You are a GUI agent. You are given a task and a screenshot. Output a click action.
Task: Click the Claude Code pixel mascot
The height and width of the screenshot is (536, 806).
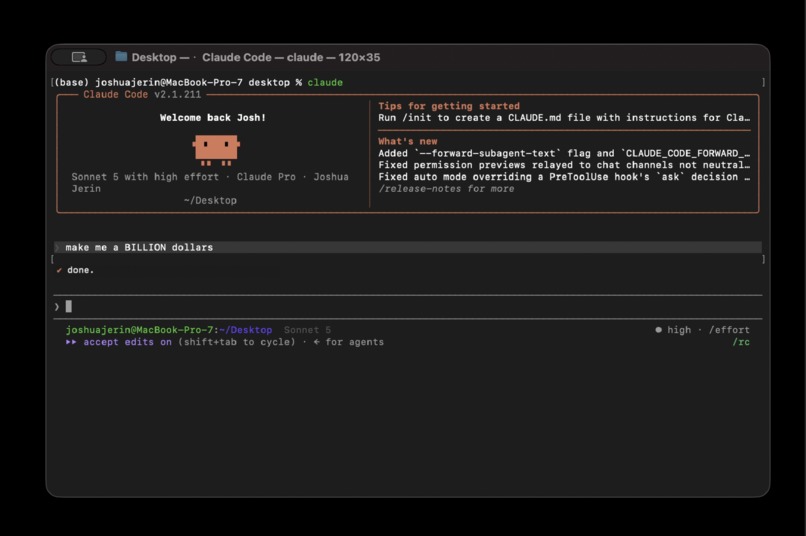(x=216, y=150)
